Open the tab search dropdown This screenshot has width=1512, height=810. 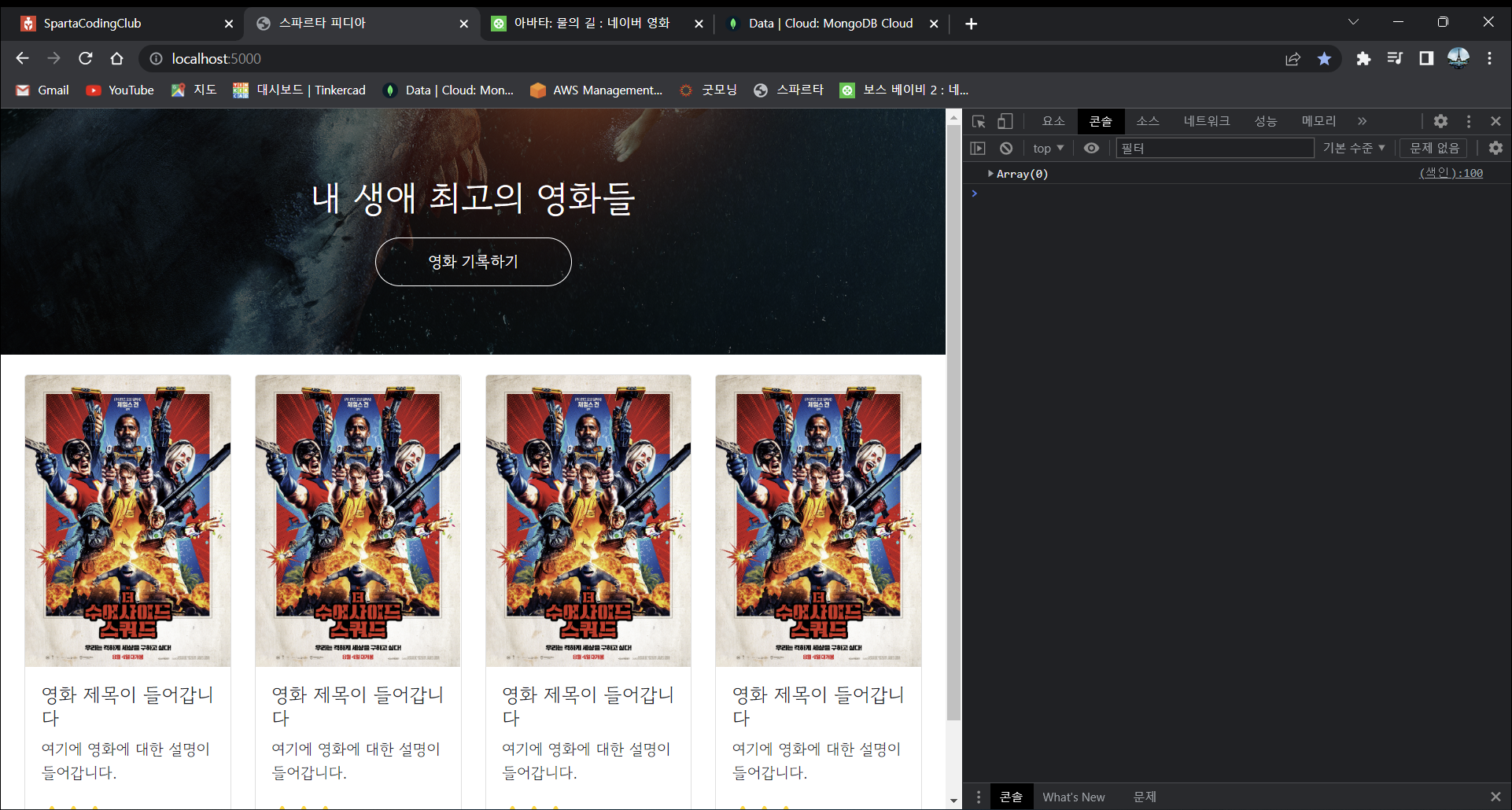pyautogui.click(x=1353, y=22)
